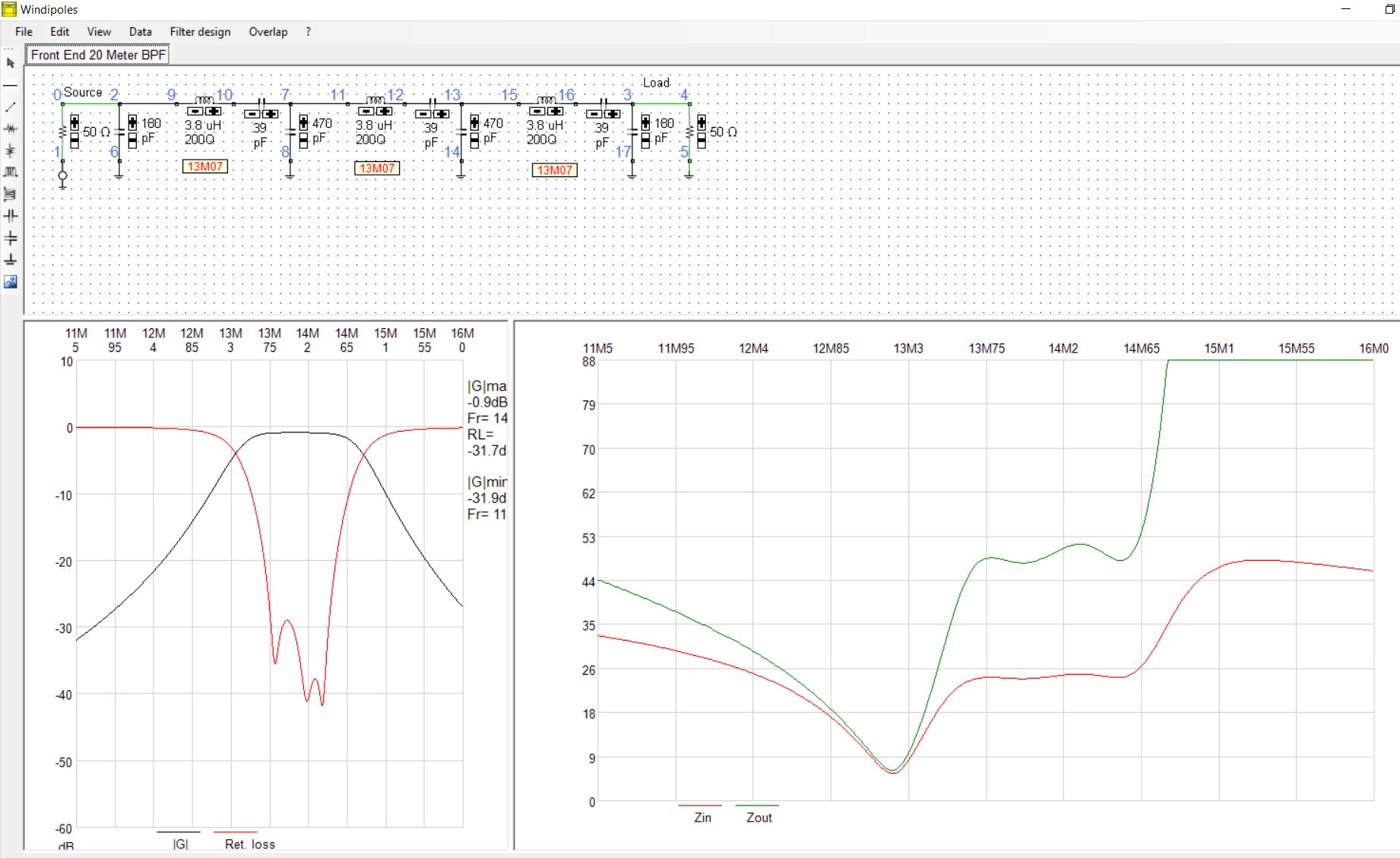Click the picture icon in left toolbar
1400x858 pixels.
(x=11, y=282)
